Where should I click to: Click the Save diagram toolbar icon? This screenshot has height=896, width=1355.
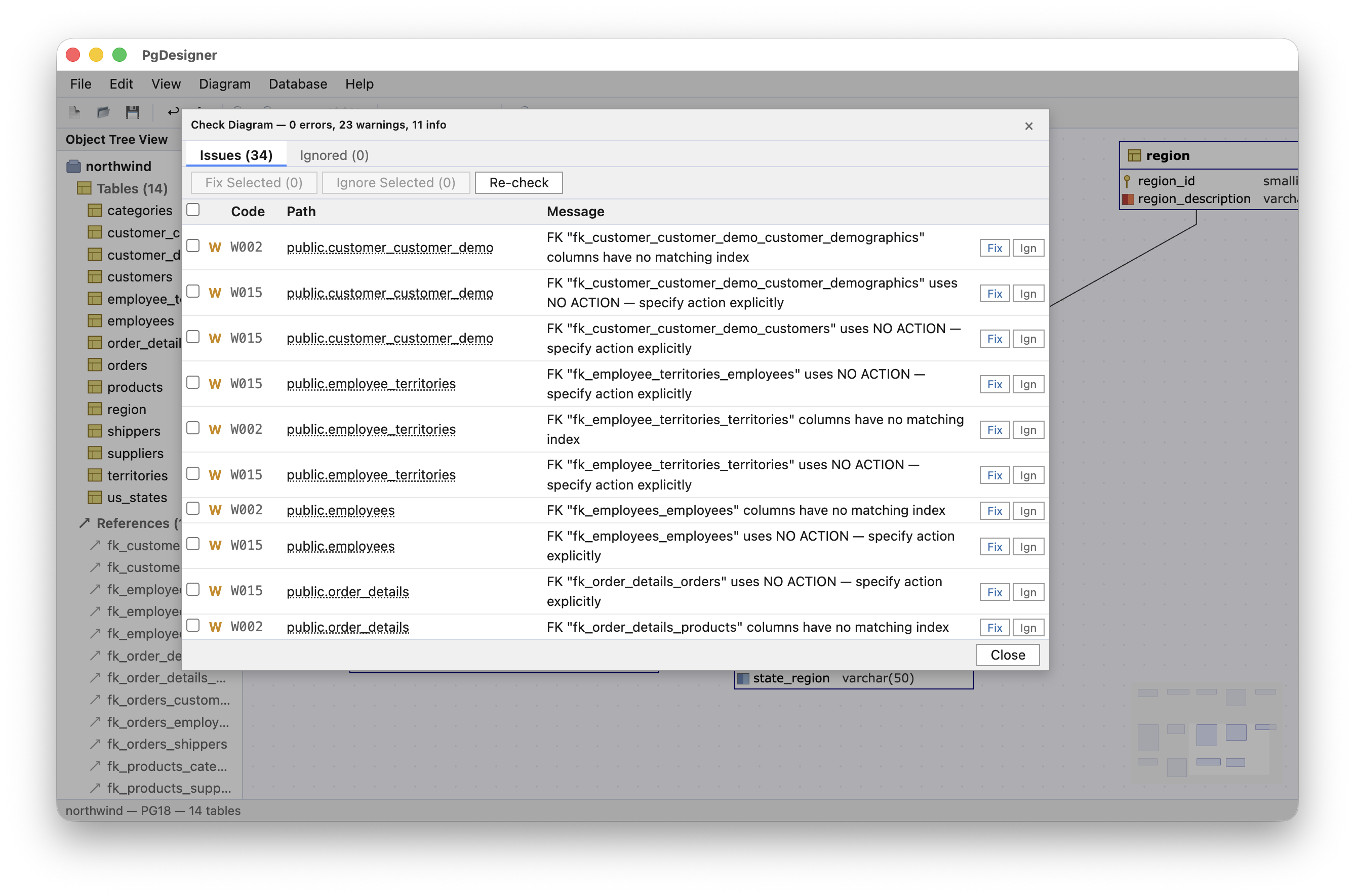[133, 112]
